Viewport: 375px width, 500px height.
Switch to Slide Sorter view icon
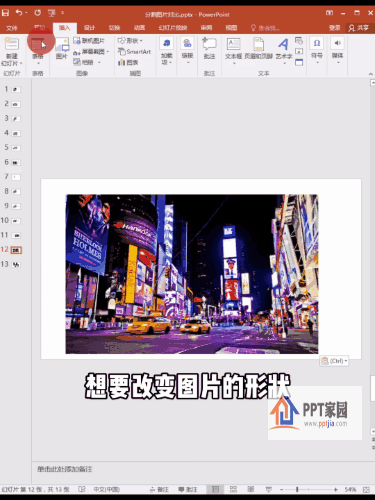233,489
